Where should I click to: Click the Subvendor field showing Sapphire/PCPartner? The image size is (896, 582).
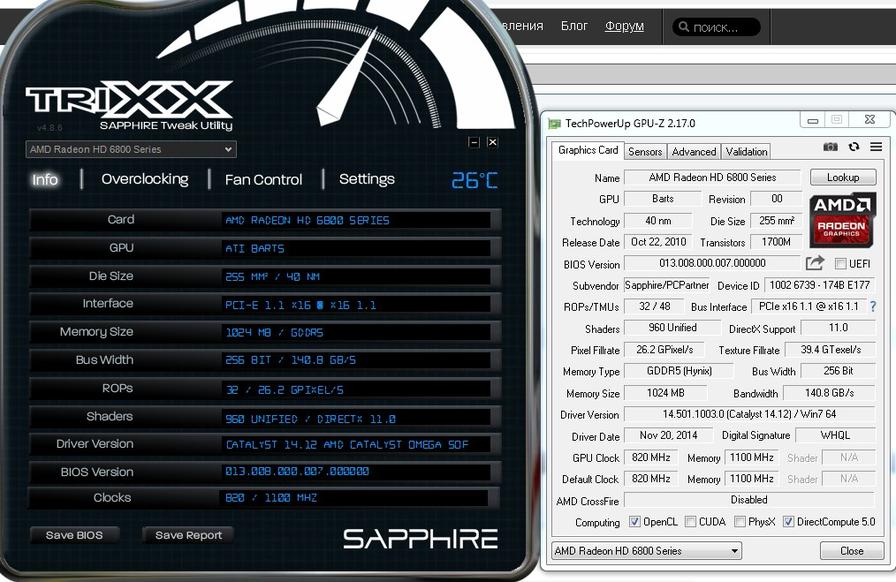pos(667,285)
